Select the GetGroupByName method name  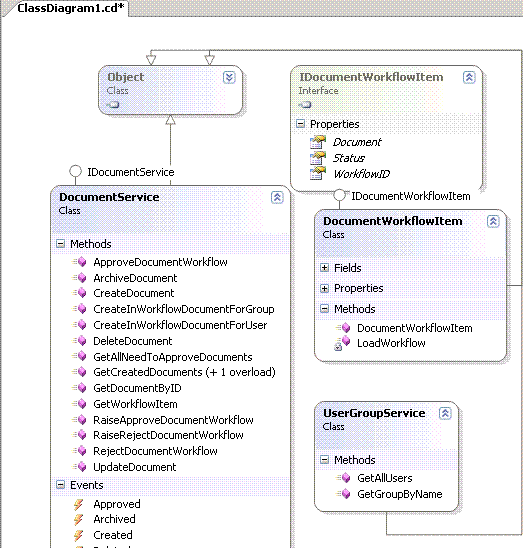tap(400, 494)
